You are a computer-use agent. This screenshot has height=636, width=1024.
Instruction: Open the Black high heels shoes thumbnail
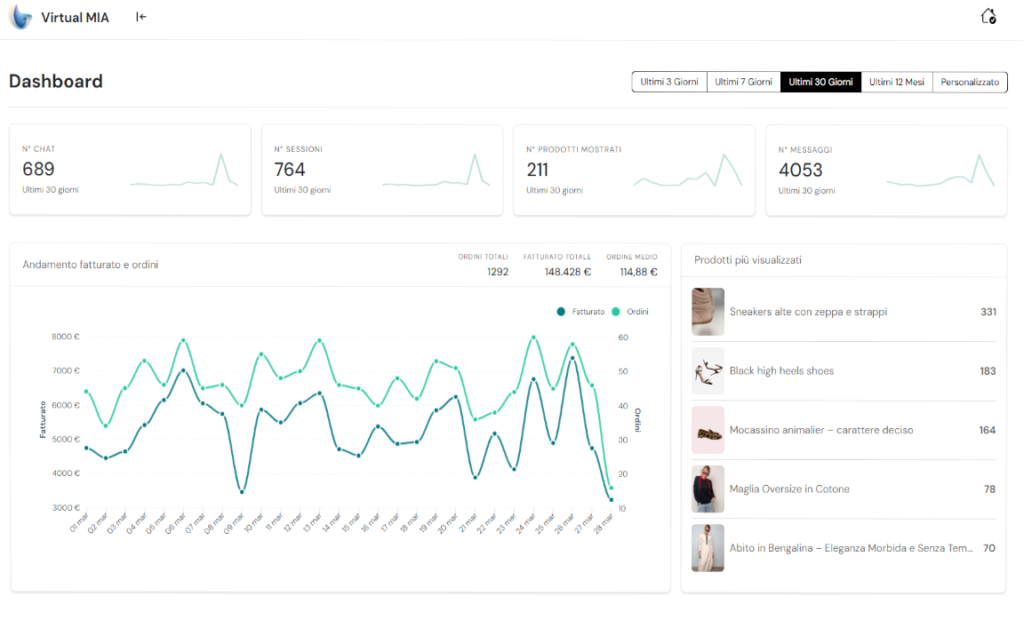point(708,371)
